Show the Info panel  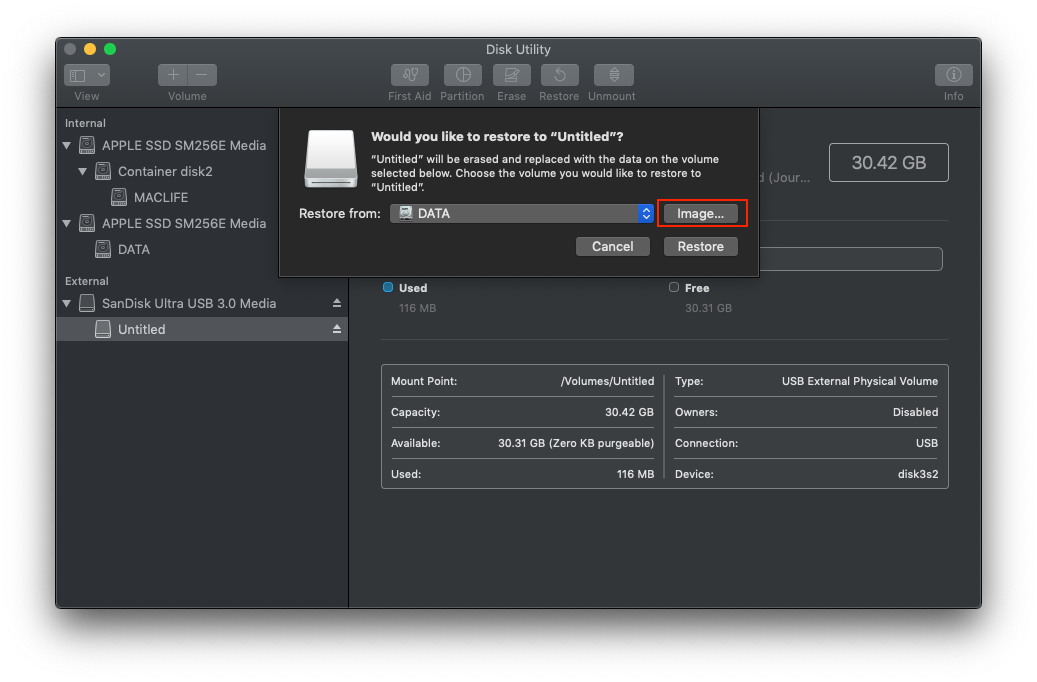point(953,74)
